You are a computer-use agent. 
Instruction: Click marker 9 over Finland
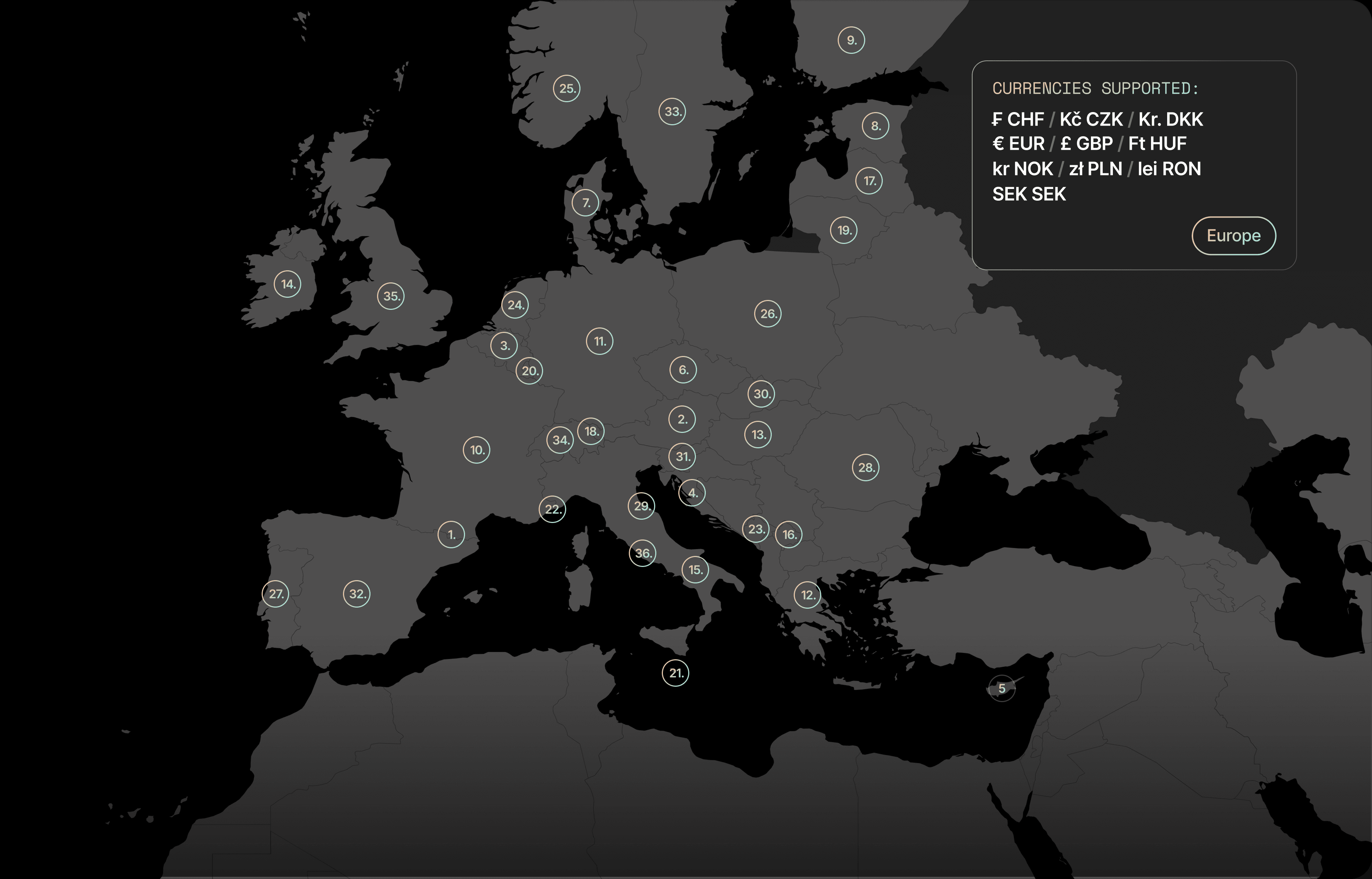coord(851,40)
